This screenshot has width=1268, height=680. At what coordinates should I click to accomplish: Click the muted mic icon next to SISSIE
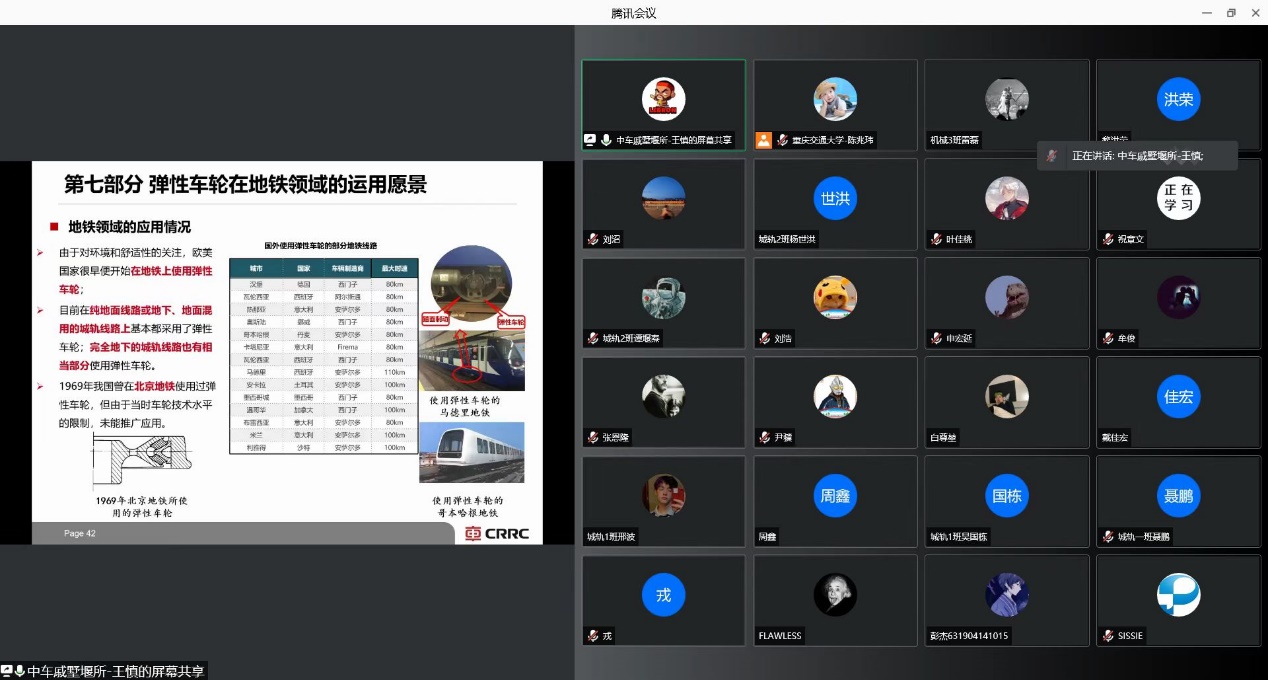(x=1108, y=636)
